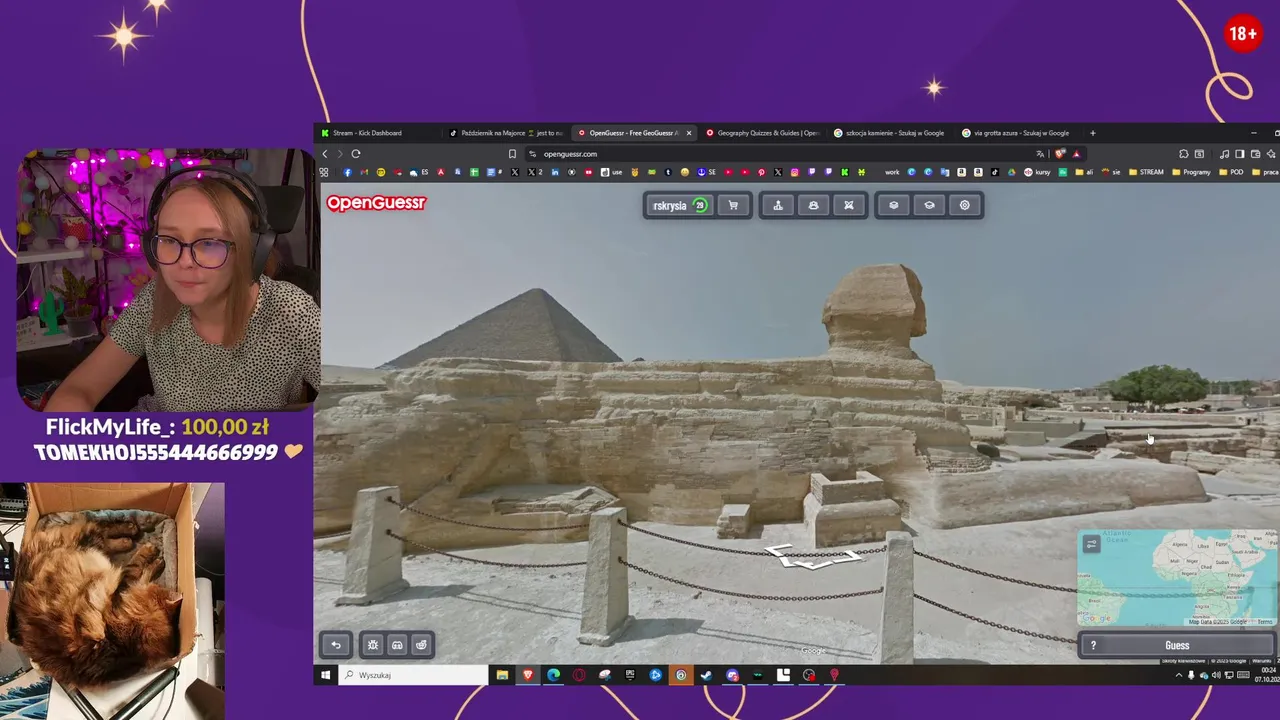Image resolution: width=1280 pixels, height=720 pixels.
Task: Open the ali bookmarks folder
Action: (1085, 172)
